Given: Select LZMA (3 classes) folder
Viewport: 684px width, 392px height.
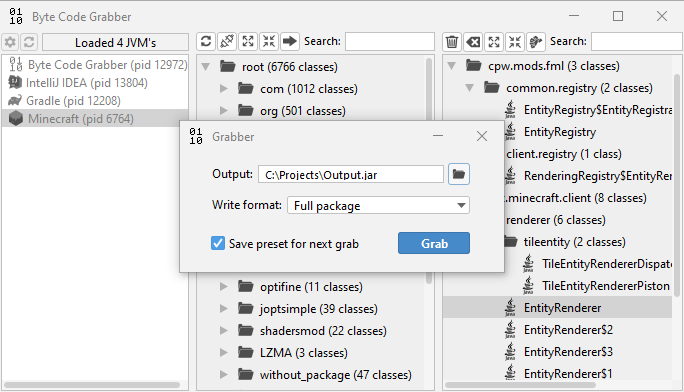Looking at the screenshot, I should pos(293,352).
